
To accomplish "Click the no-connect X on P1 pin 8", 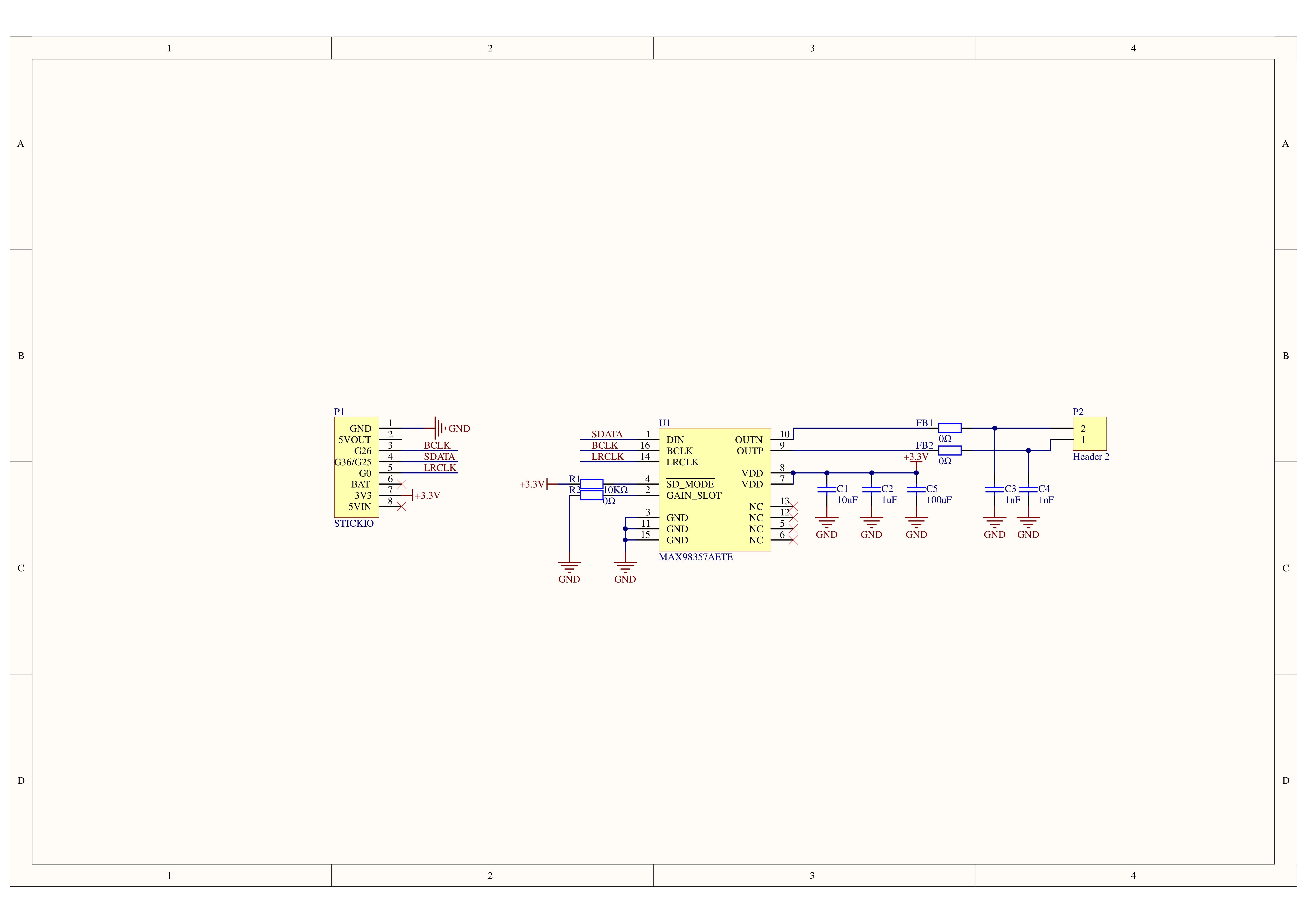I will pyautogui.click(x=402, y=507).
